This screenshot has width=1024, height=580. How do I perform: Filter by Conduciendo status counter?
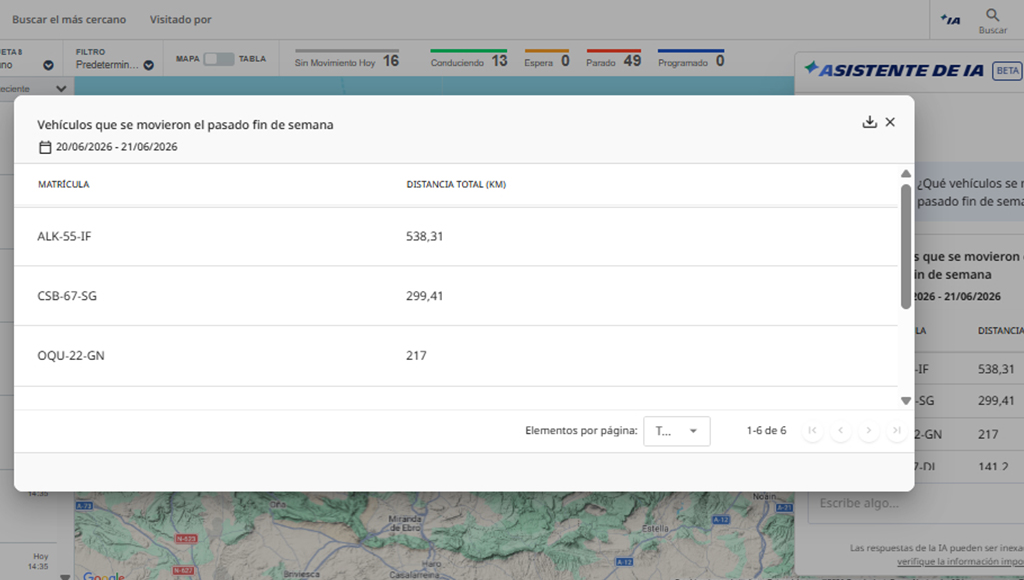coord(469,59)
